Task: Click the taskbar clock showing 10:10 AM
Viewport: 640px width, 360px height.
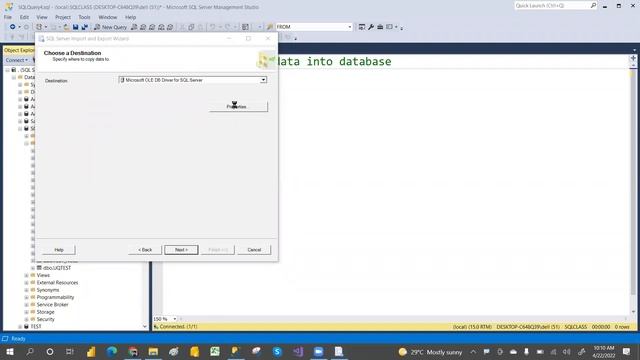Action: coord(604,352)
